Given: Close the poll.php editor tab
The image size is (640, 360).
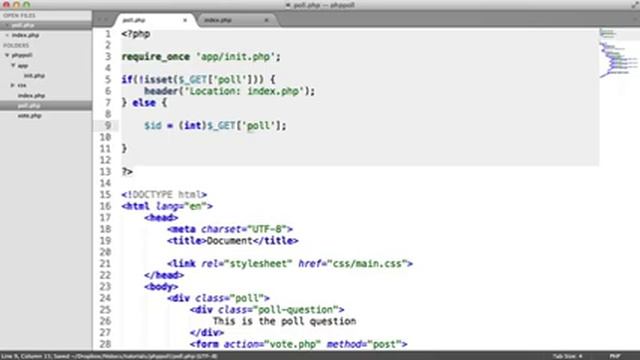Looking at the screenshot, I should pyautogui.click(x=185, y=20).
